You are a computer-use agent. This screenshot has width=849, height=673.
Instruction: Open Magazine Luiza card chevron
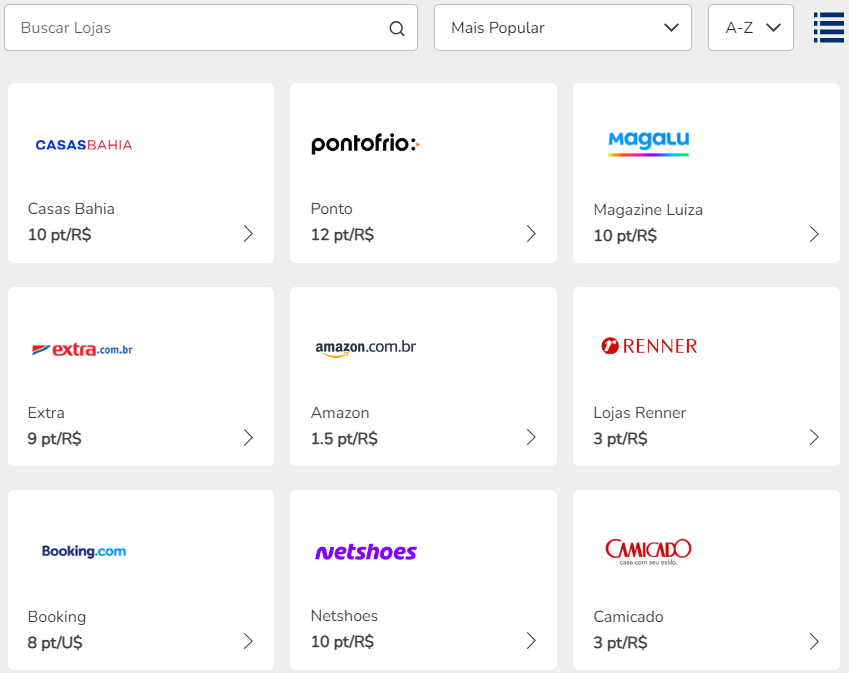tap(814, 234)
